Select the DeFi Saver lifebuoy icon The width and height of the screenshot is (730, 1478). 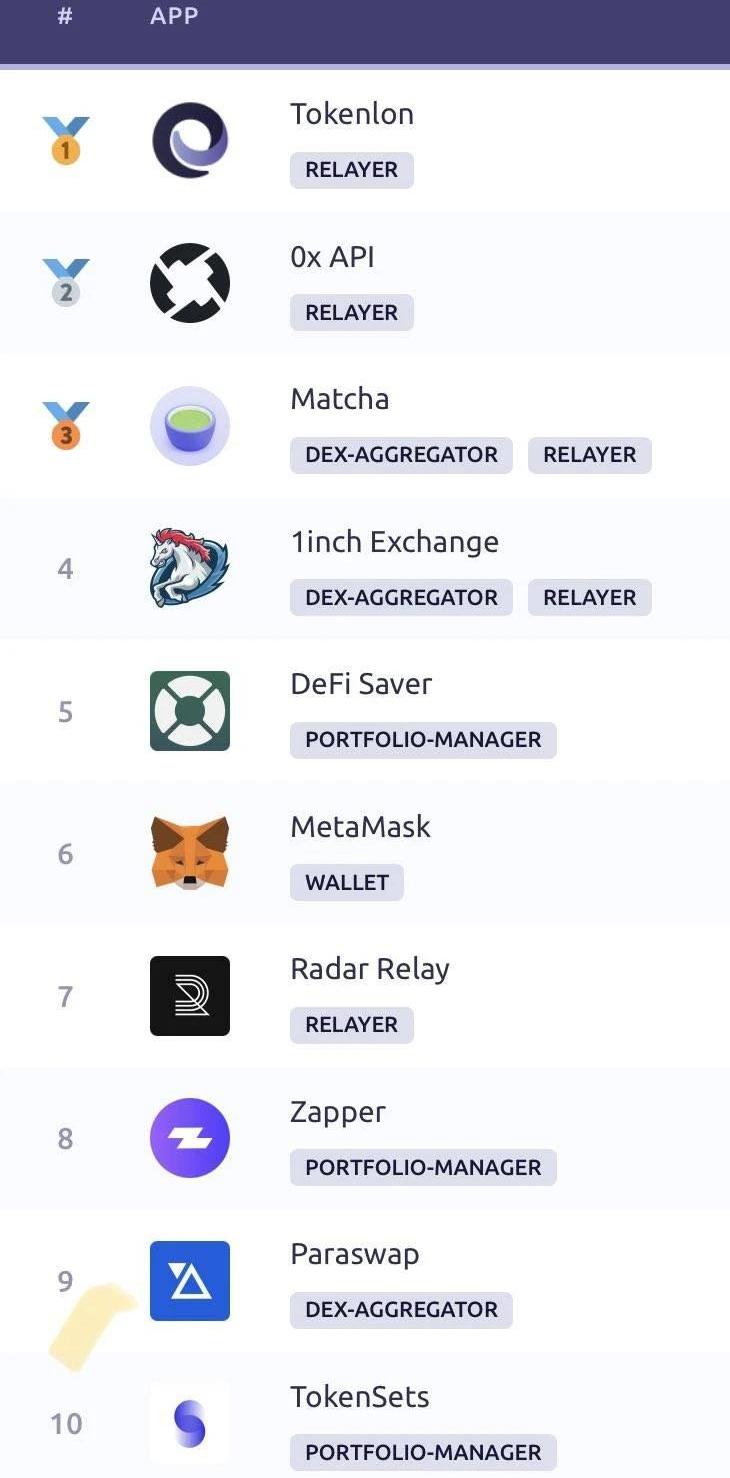(190, 711)
